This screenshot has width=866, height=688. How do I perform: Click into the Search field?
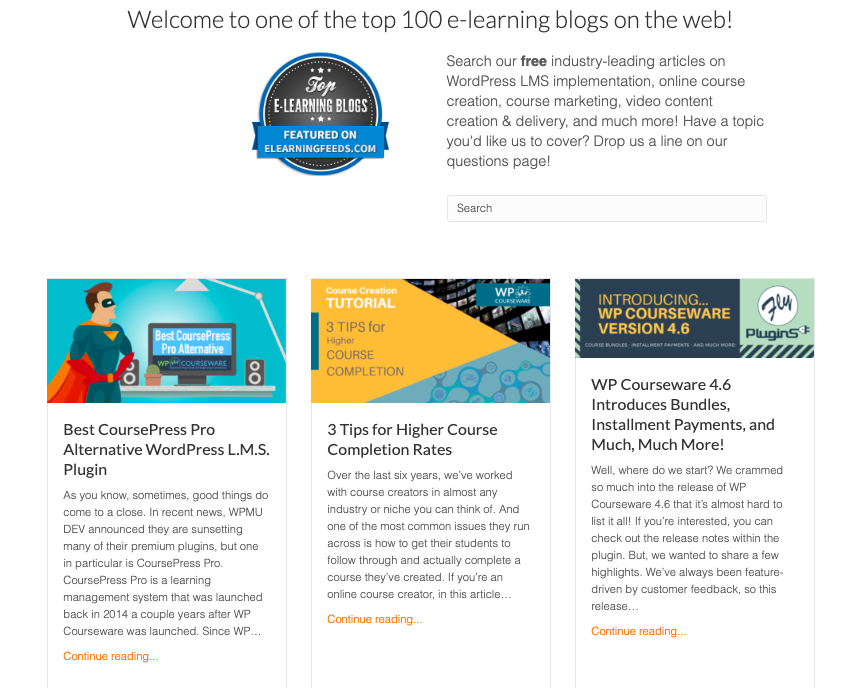click(x=606, y=208)
